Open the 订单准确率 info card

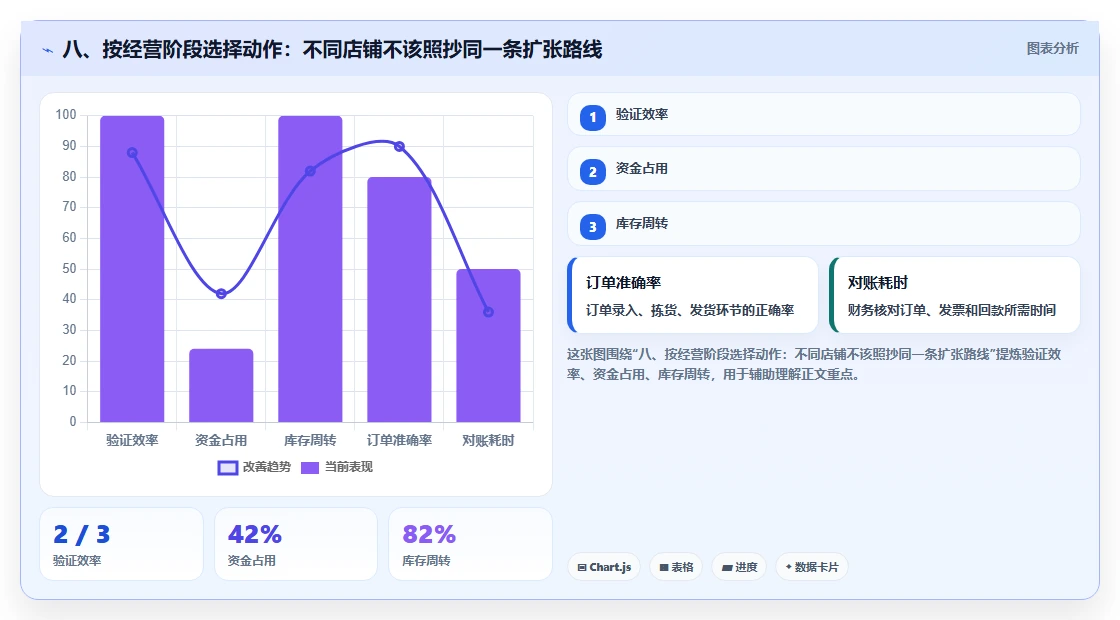pos(692,295)
